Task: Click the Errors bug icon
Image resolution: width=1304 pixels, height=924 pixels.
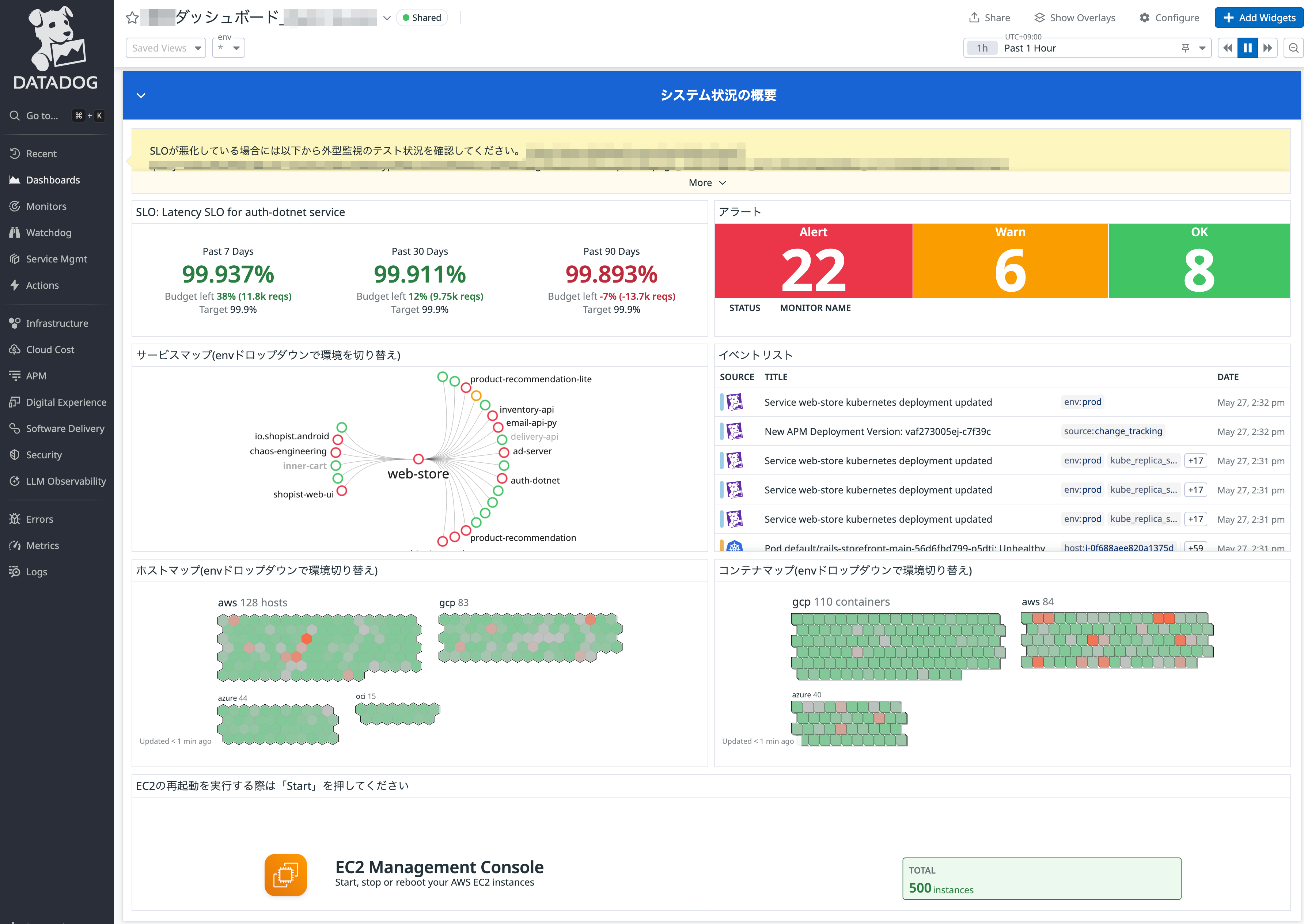Action: tap(15, 519)
